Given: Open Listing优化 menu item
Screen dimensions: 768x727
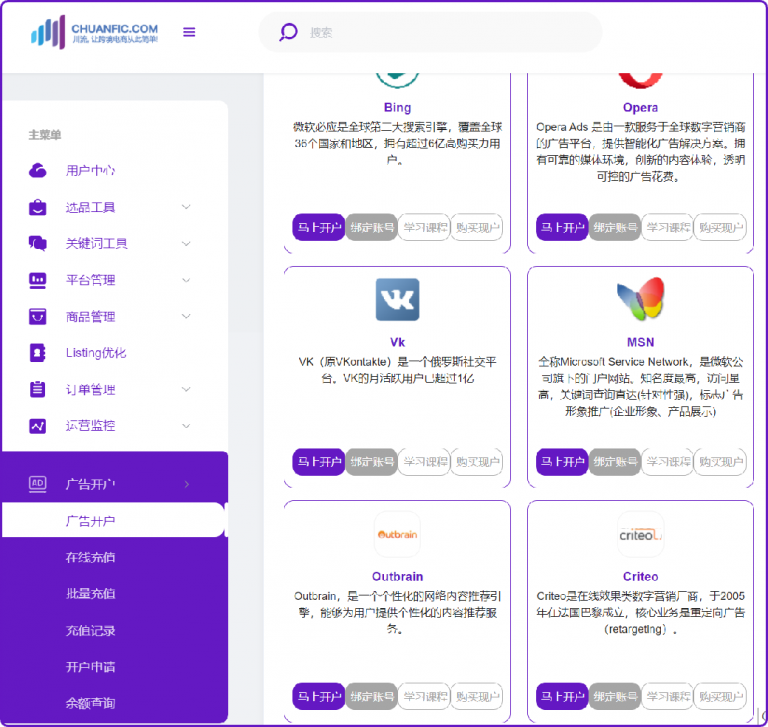Looking at the screenshot, I should (96, 353).
